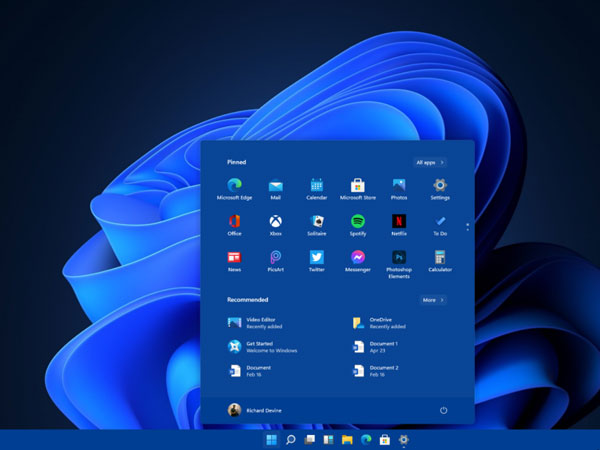Launch the Photos app
This screenshot has height=450, width=600.
tap(399, 189)
